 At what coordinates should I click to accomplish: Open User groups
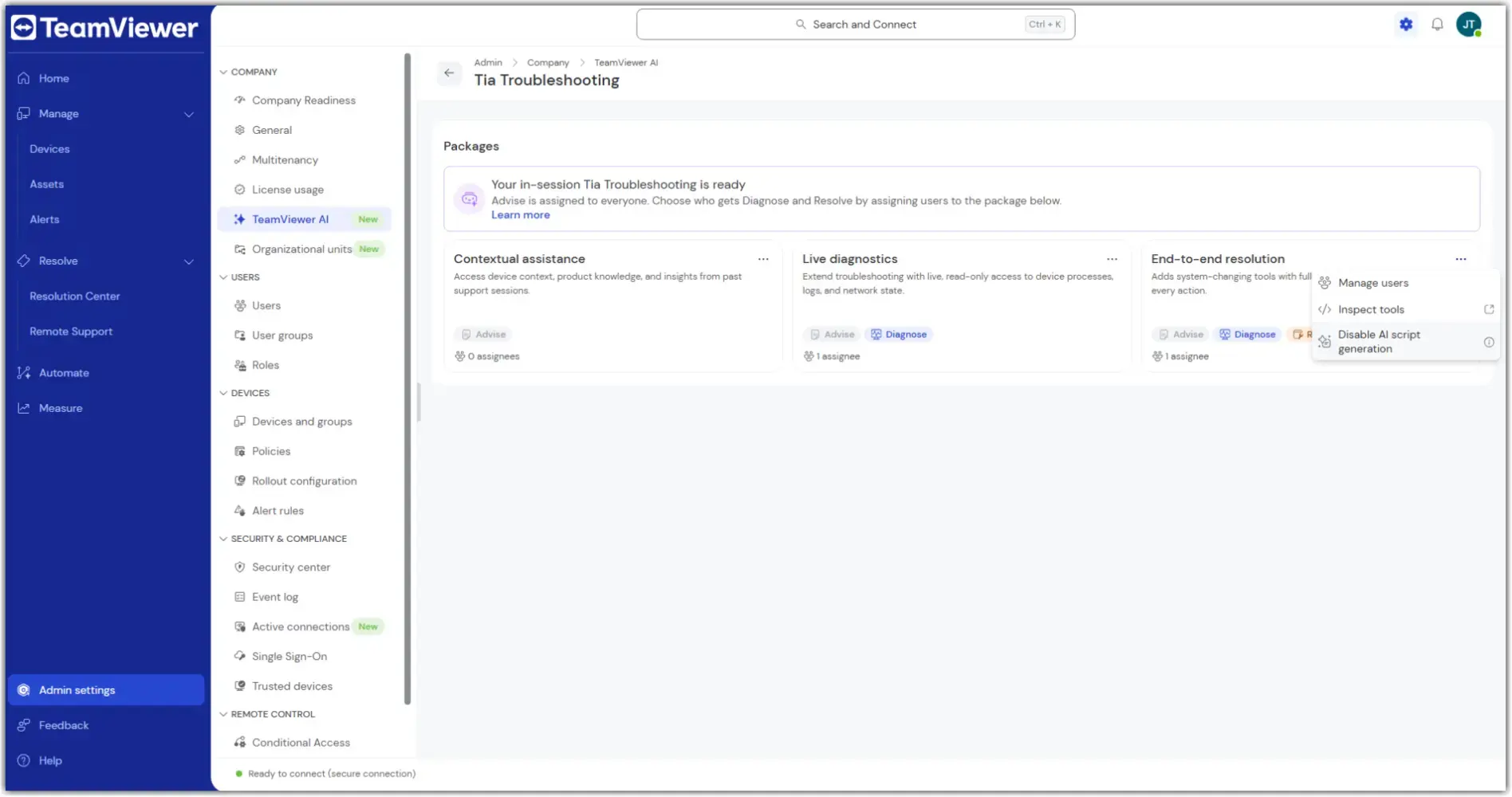[x=305, y=336]
